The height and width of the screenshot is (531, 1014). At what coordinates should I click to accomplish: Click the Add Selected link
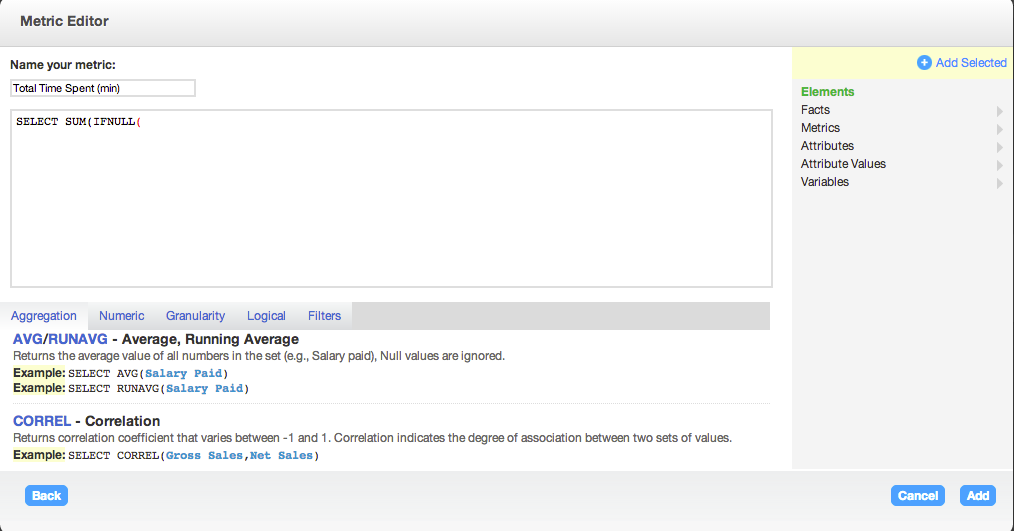click(x=970, y=63)
